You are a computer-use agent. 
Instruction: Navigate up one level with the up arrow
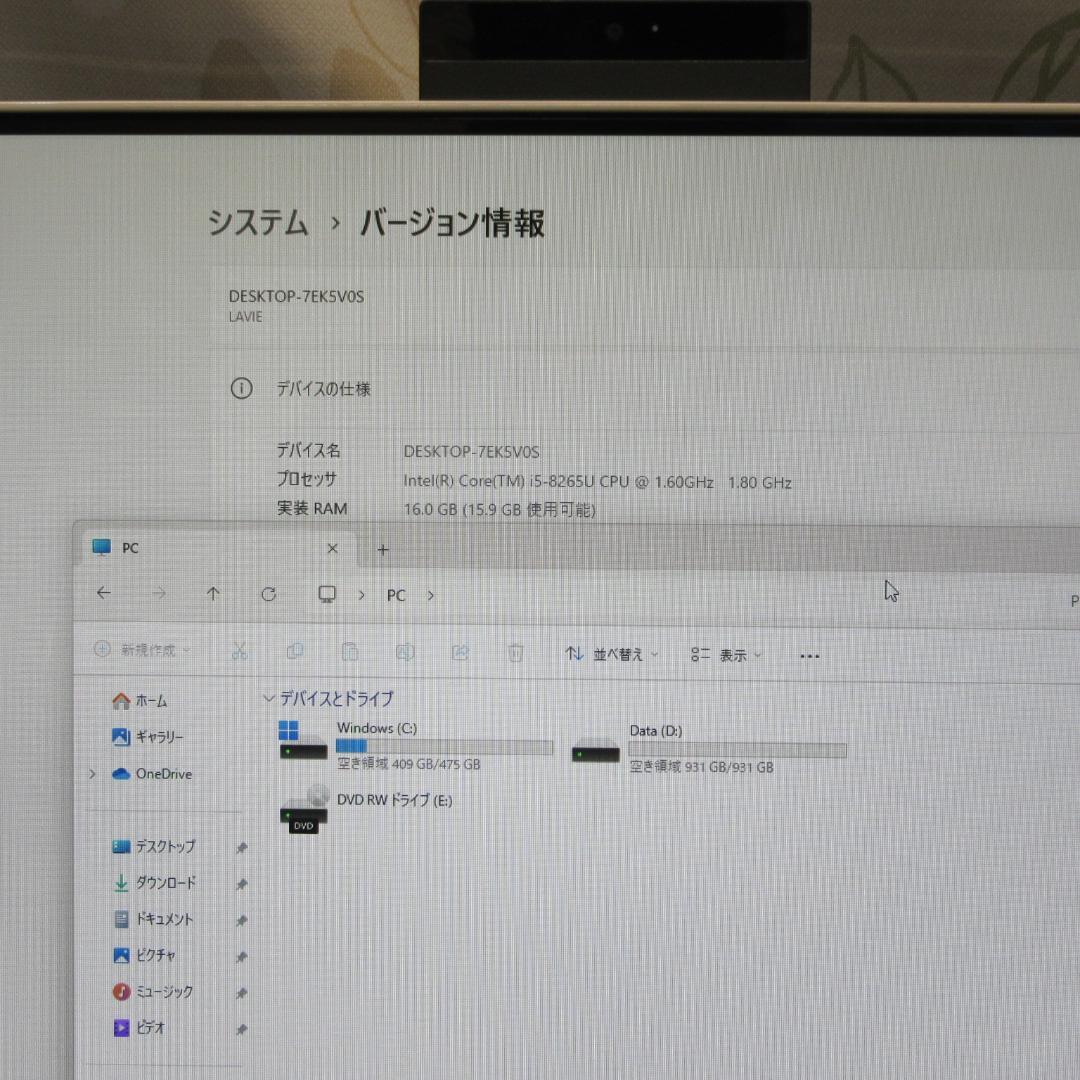click(213, 593)
